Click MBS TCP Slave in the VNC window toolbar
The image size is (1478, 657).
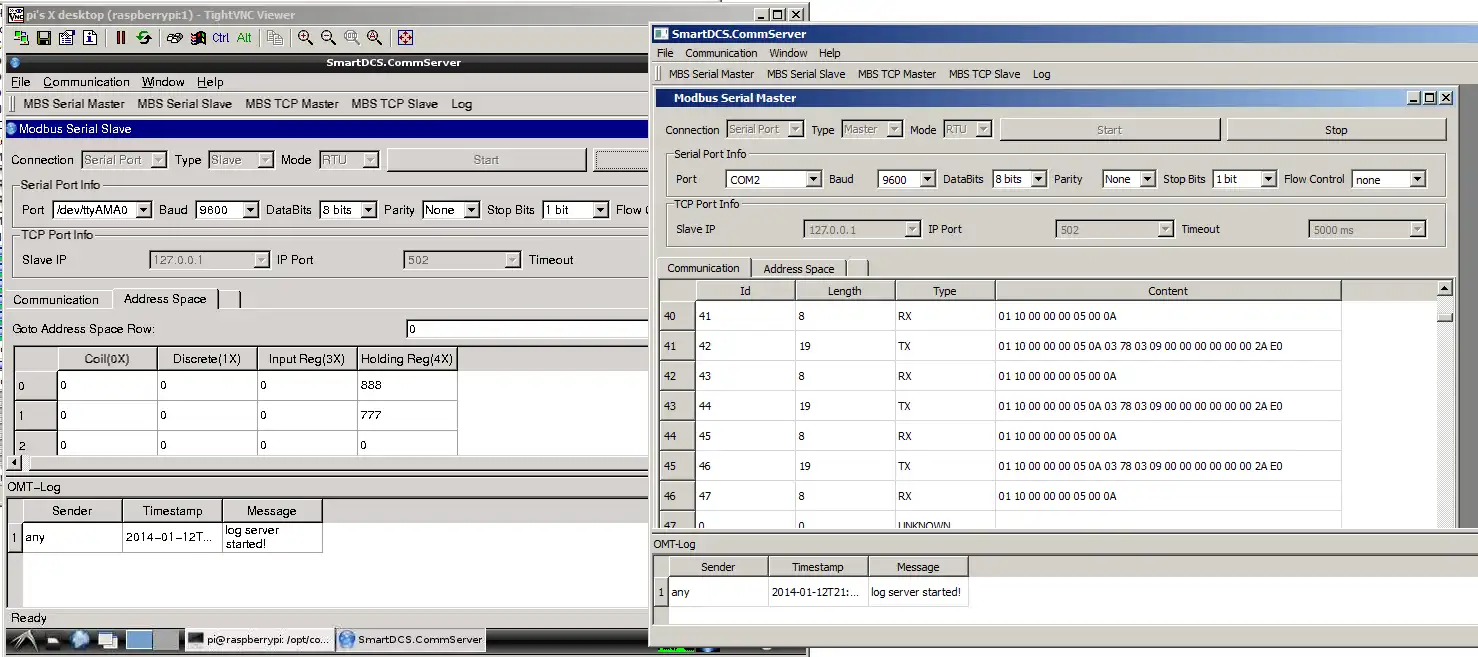tap(394, 104)
